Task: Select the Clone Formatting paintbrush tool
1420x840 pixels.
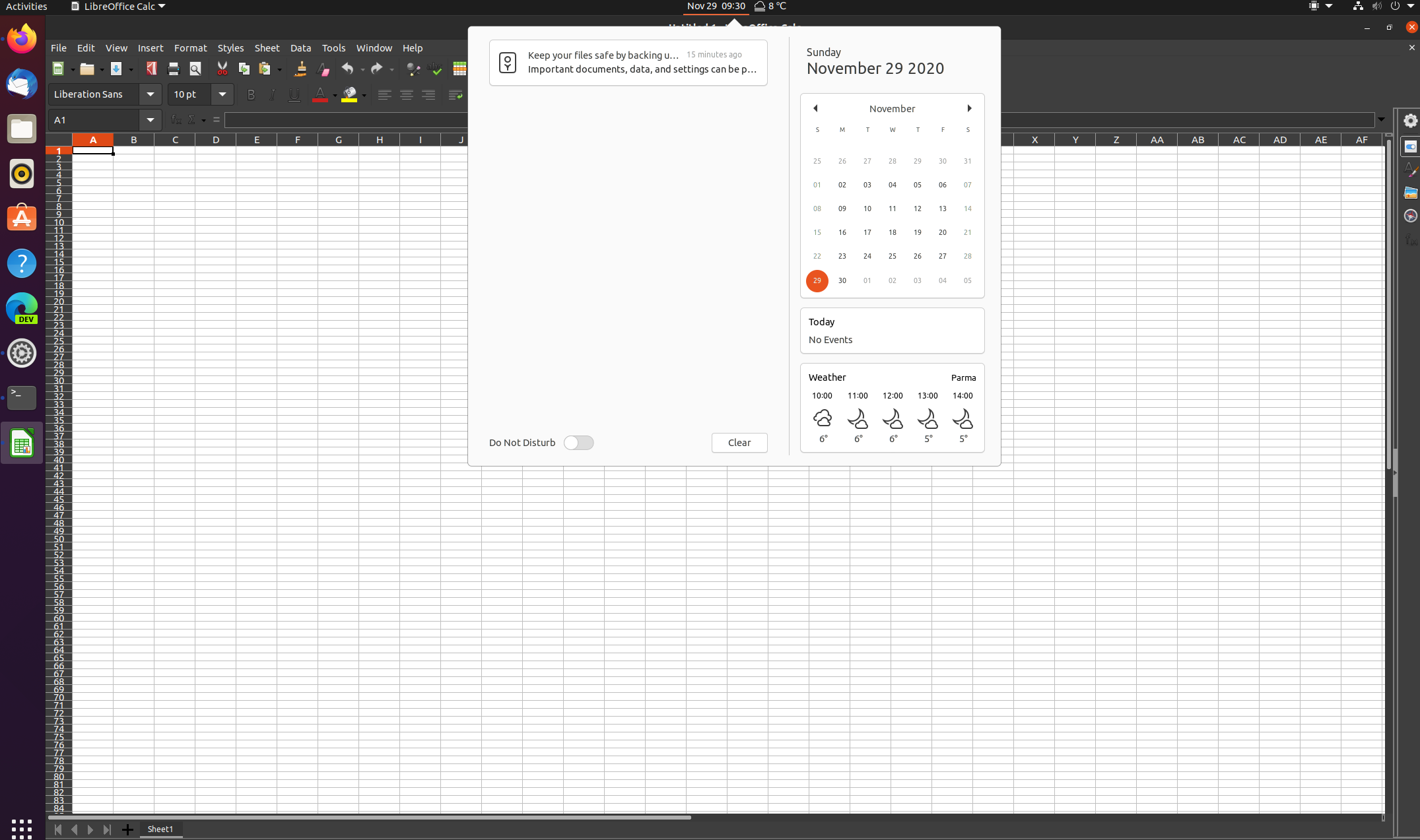Action: click(300, 69)
